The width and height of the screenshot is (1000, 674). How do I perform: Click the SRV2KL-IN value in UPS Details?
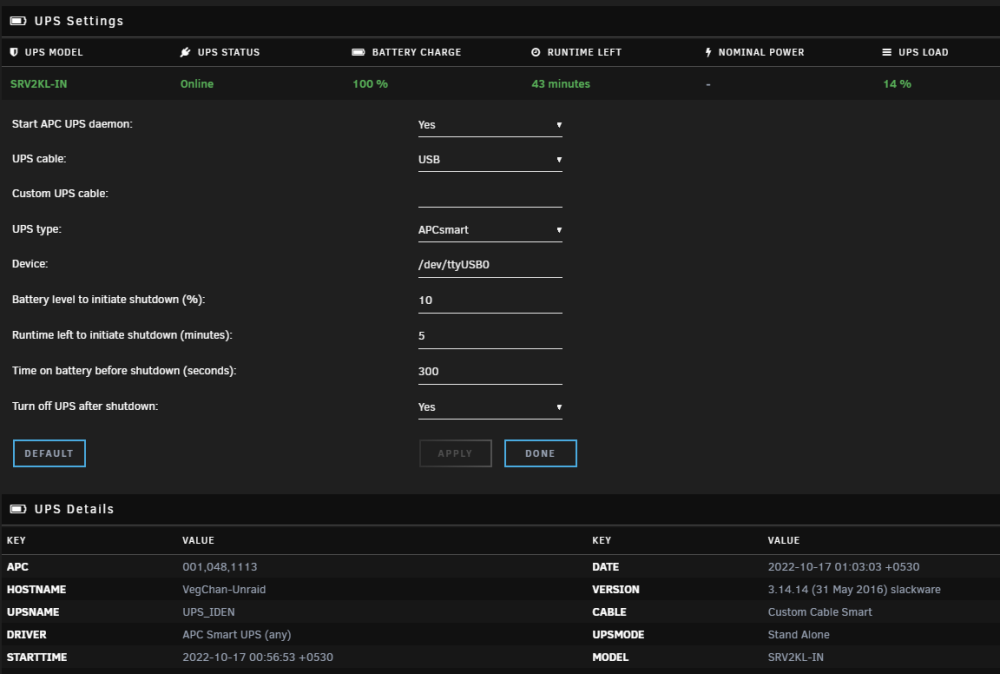tap(795, 657)
